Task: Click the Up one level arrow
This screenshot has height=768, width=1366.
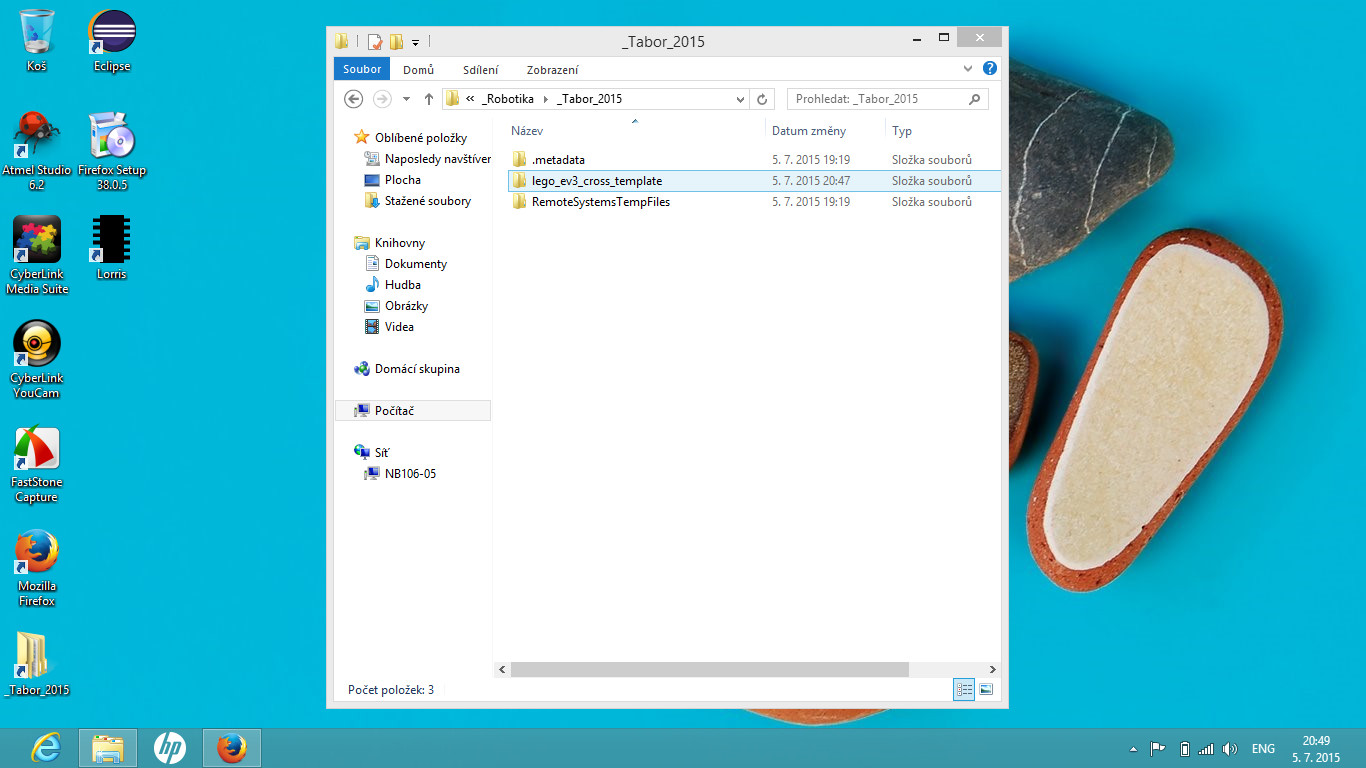Action: click(x=429, y=99)
